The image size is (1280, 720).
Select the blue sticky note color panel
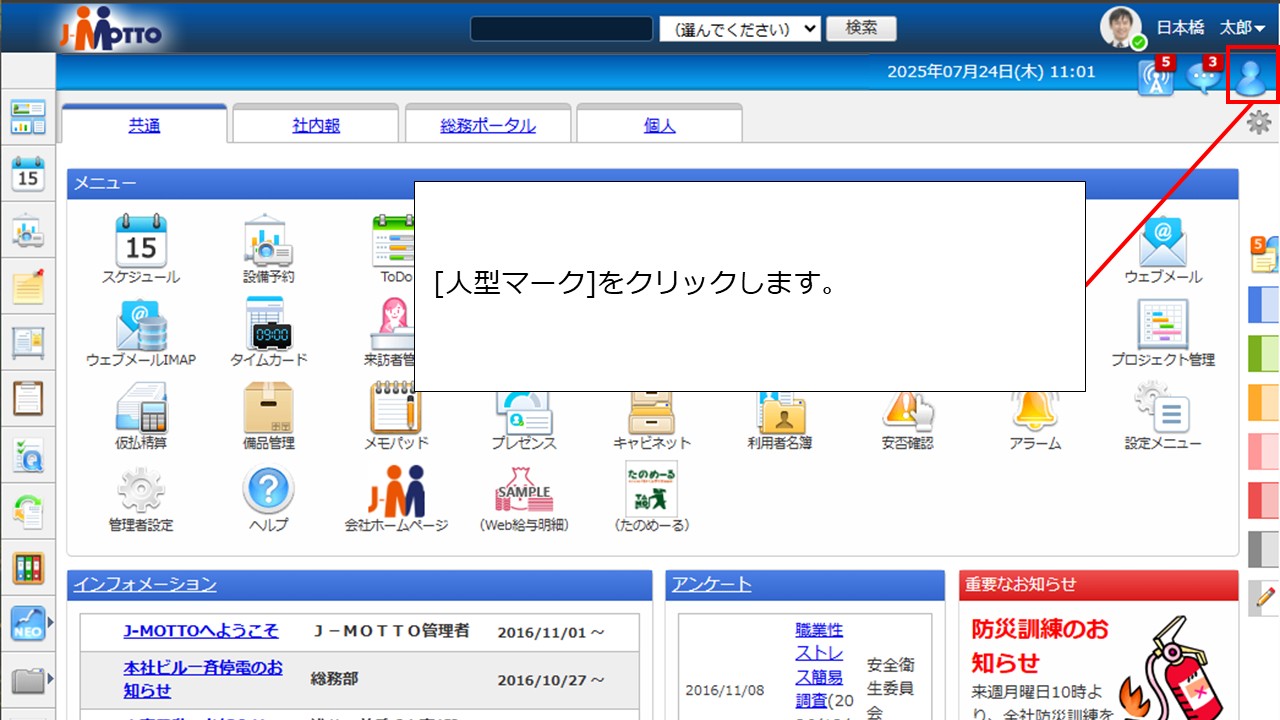1262,305
